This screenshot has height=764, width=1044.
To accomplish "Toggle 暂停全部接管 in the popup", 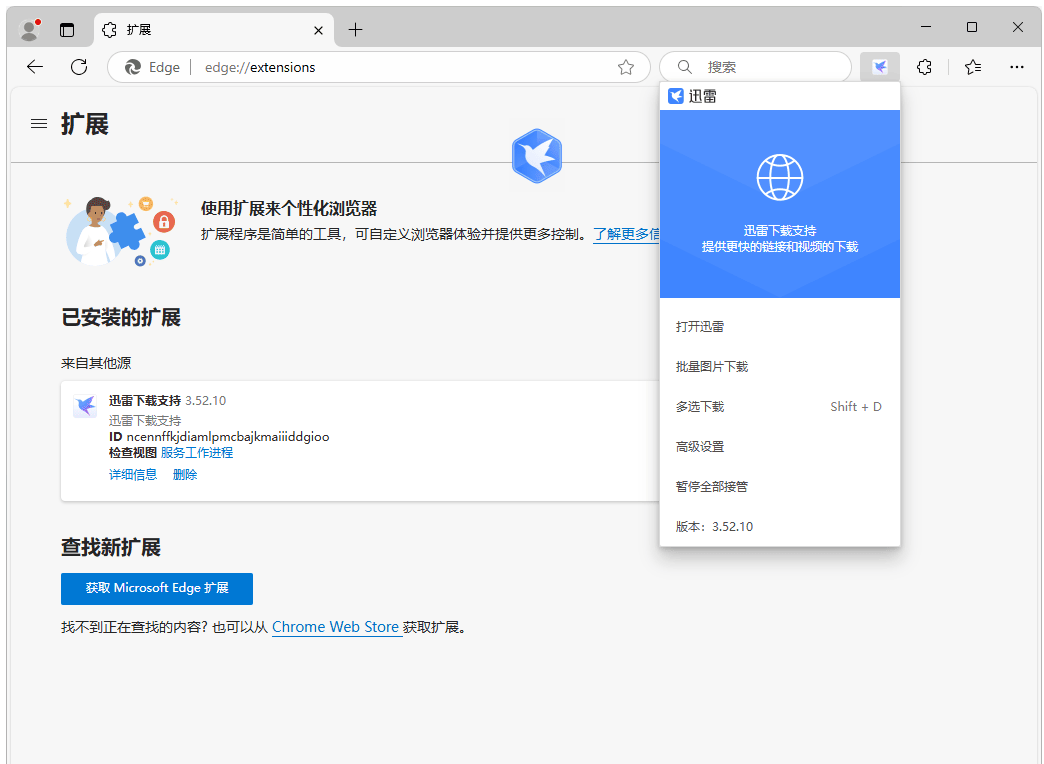I will point(712,487).
